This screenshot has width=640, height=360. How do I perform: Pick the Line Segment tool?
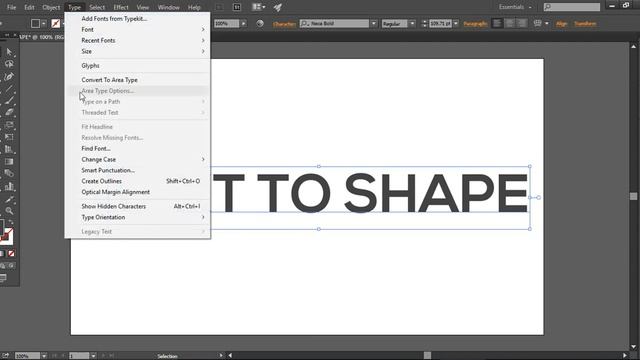(9, 89)
